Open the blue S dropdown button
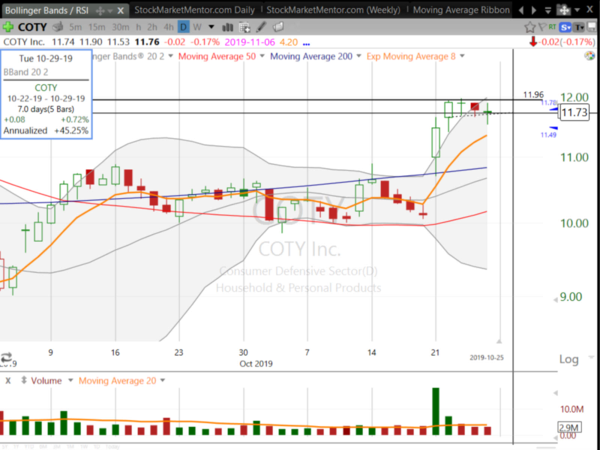600x450 pixels. coord(565,27)
